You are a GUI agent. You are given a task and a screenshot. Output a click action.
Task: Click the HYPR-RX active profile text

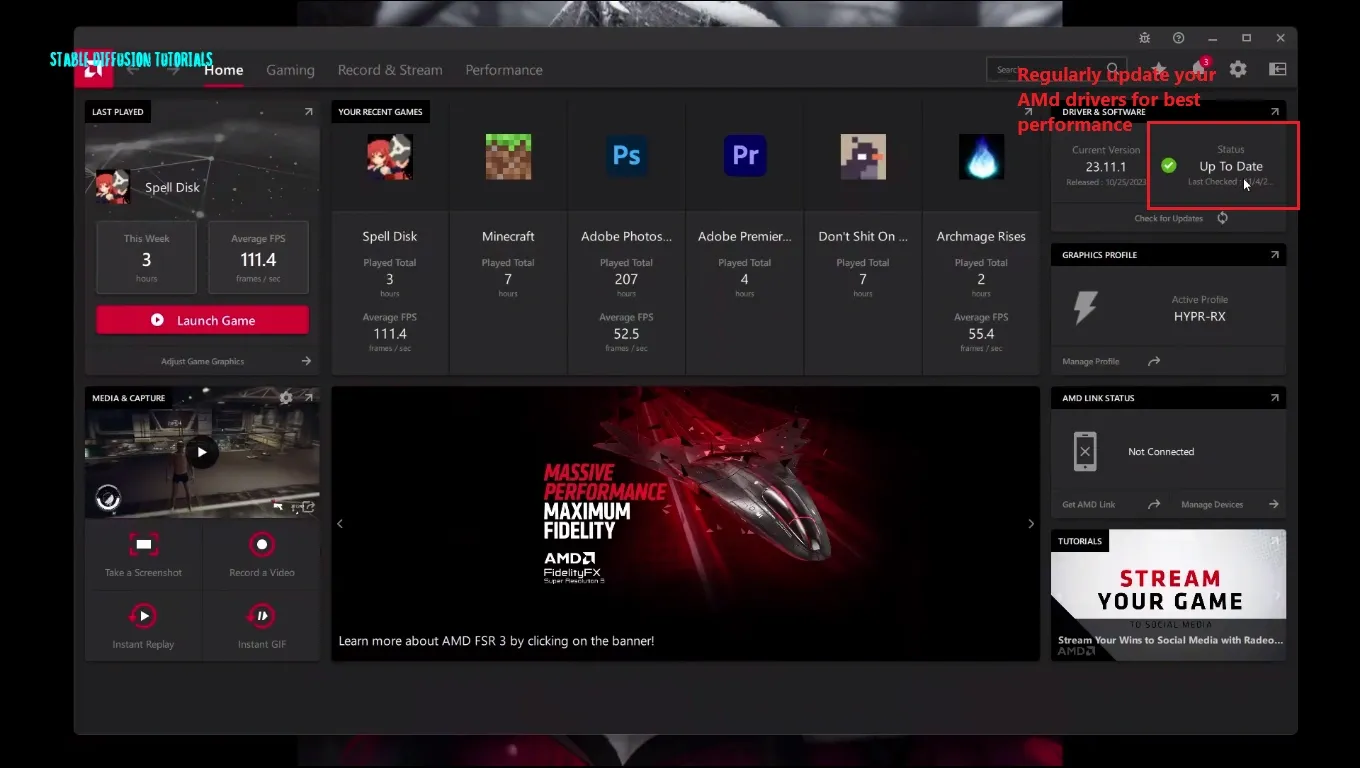click(x=1200, y=316)
